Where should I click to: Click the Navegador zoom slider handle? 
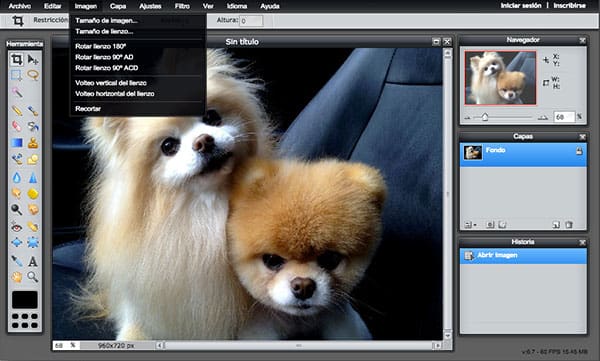pyautogui.click(x=485, y=117)
